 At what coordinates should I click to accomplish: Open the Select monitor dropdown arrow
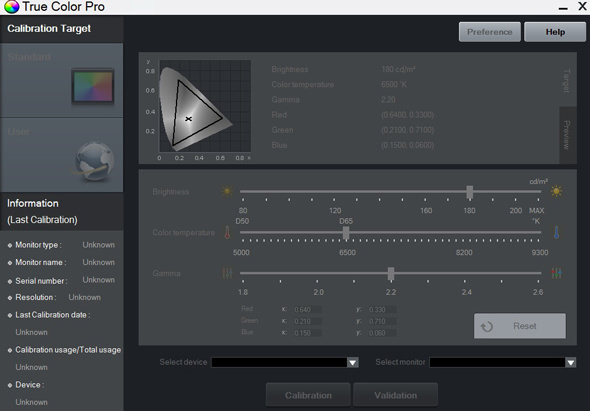tap(570, 362)
